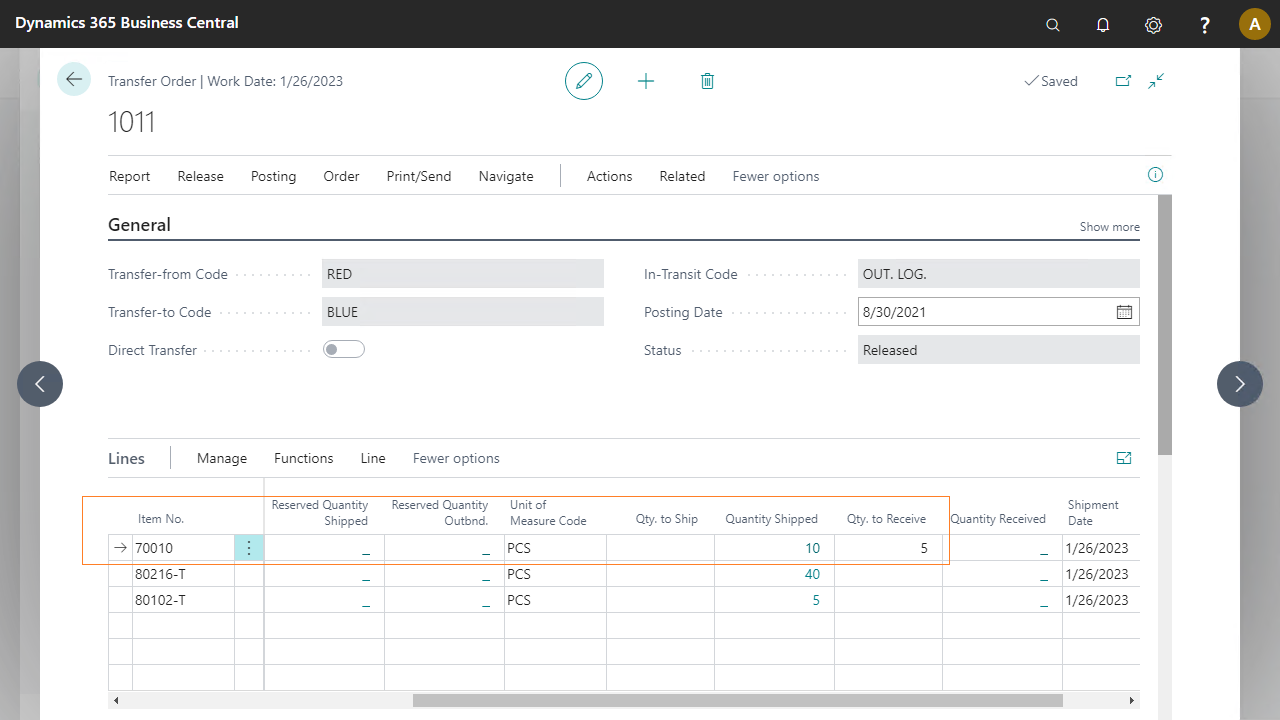Click the Lines section heading
Screen dimensions: 1280x720
(x=126, y=458)
